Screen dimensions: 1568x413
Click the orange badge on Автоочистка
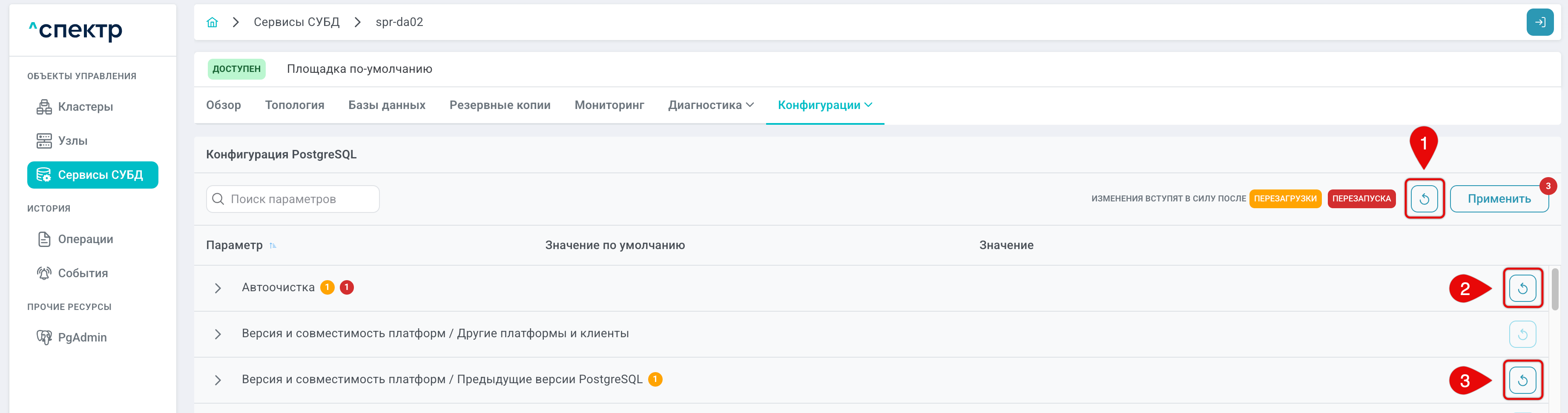pyautogui.click(x=327, y=288)
